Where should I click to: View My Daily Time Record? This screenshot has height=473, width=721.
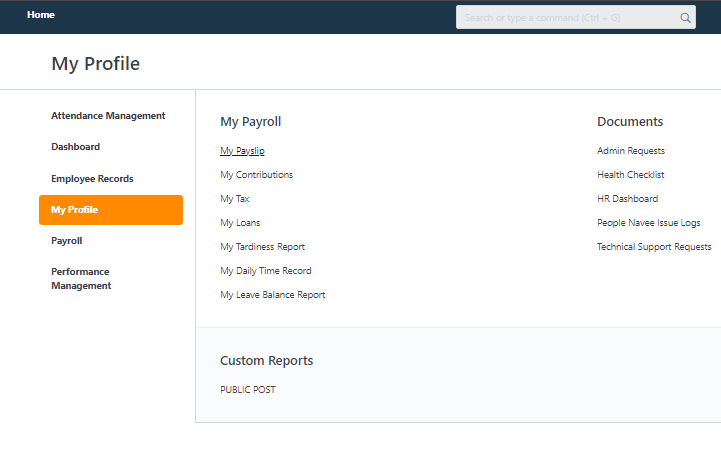[x=265, y=271]
